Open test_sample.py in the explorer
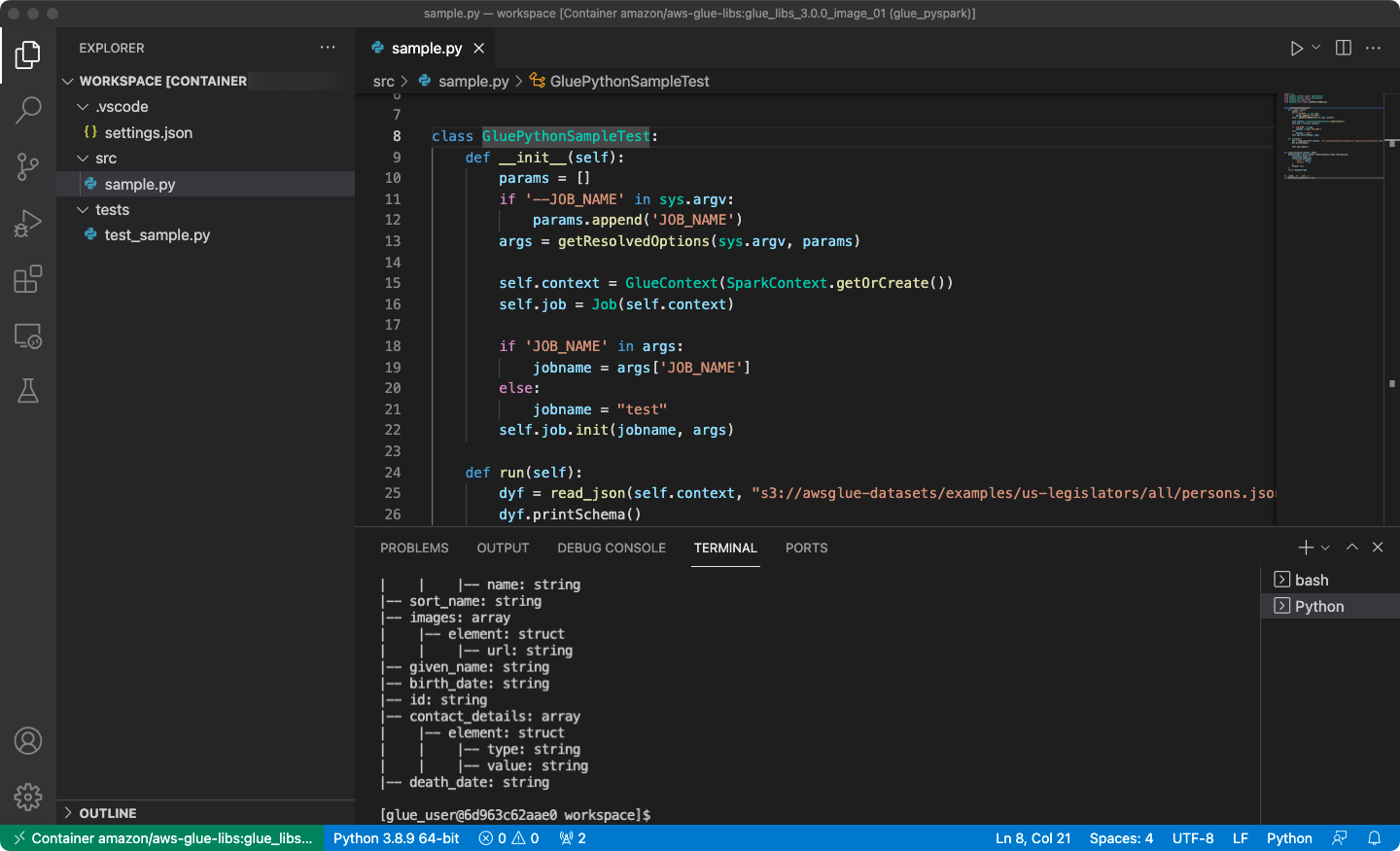The width and height of the screenshot is (1400, 851). coord(157,235)
